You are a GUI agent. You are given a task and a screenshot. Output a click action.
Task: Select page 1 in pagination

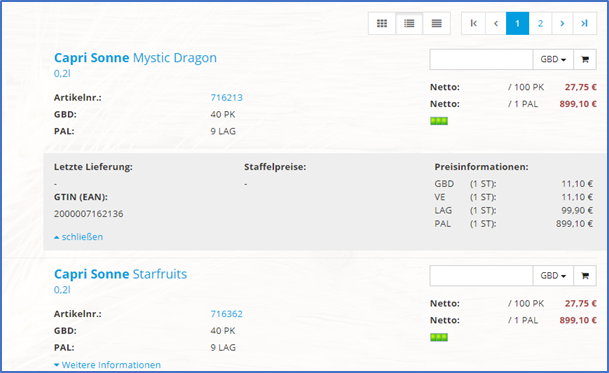click(x=517, y=23)
